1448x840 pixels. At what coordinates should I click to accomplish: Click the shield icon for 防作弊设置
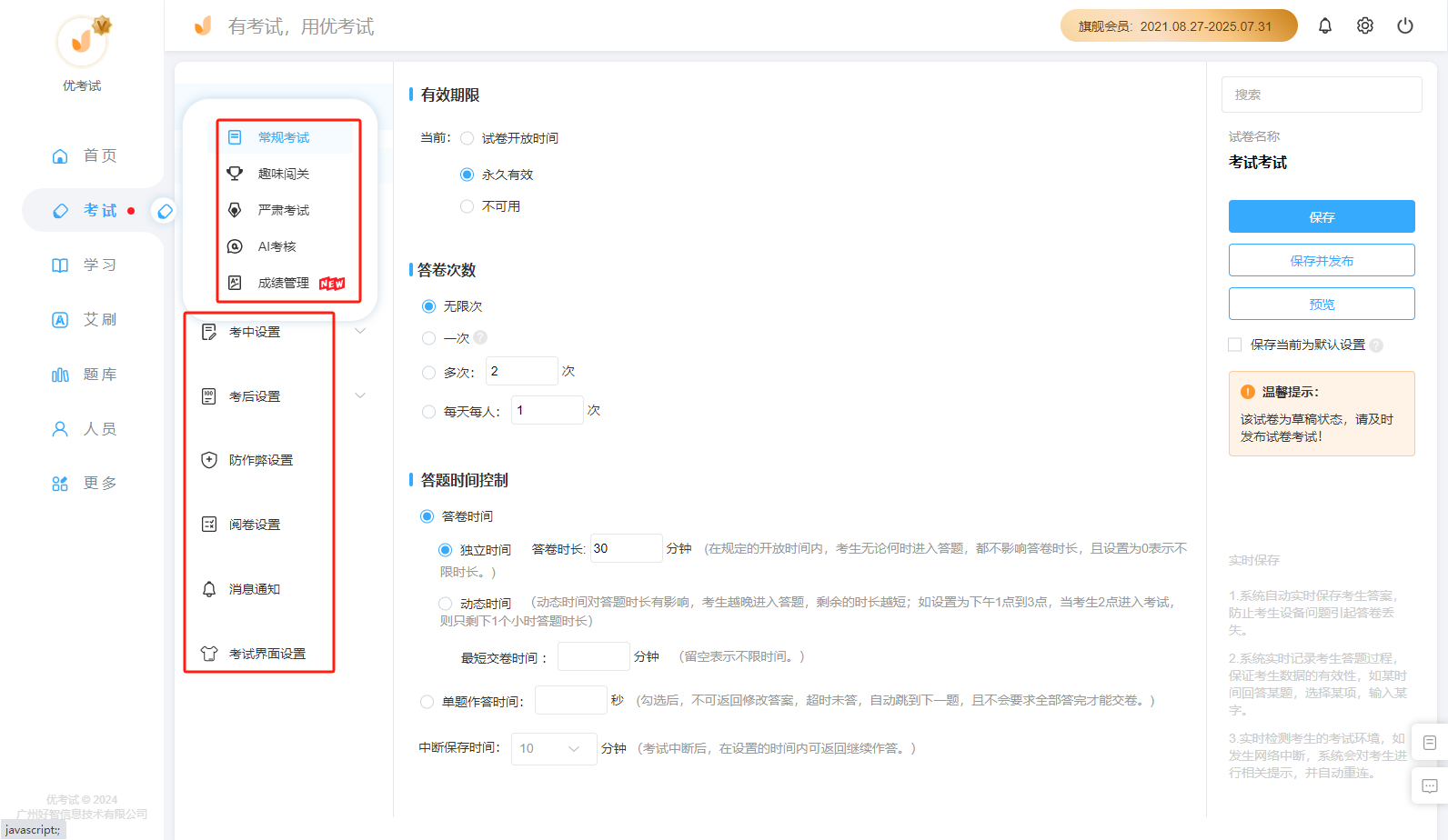(209, 460)
